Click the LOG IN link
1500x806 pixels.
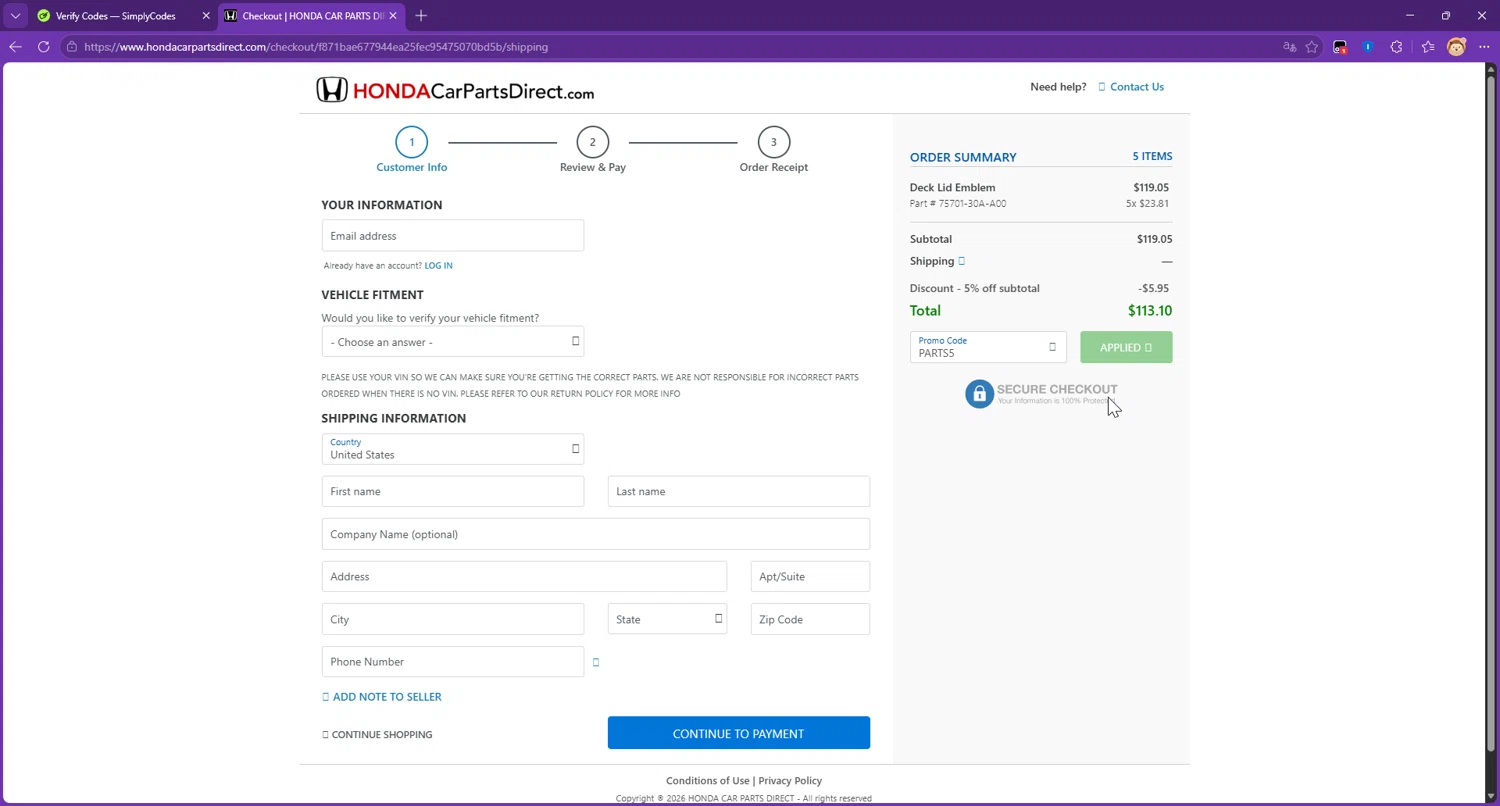(x=438, y=266)
